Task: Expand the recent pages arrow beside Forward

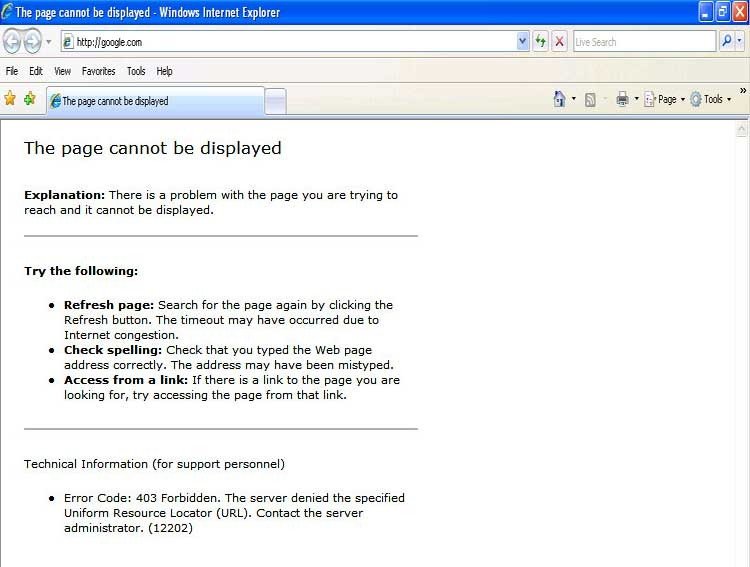Action: (x=48, y=42)
